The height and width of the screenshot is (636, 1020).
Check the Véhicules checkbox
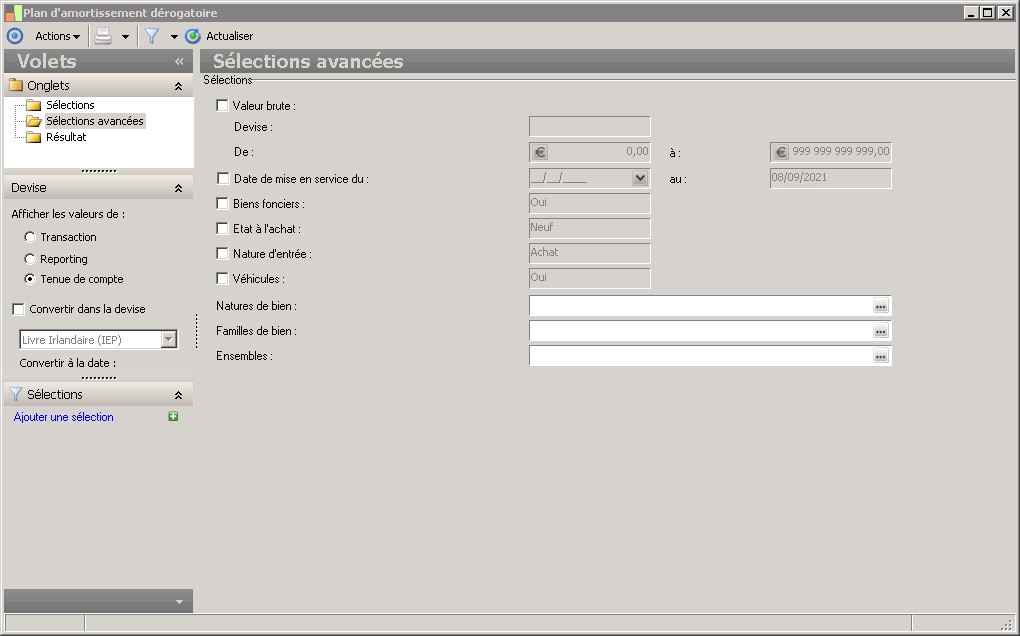222,278
